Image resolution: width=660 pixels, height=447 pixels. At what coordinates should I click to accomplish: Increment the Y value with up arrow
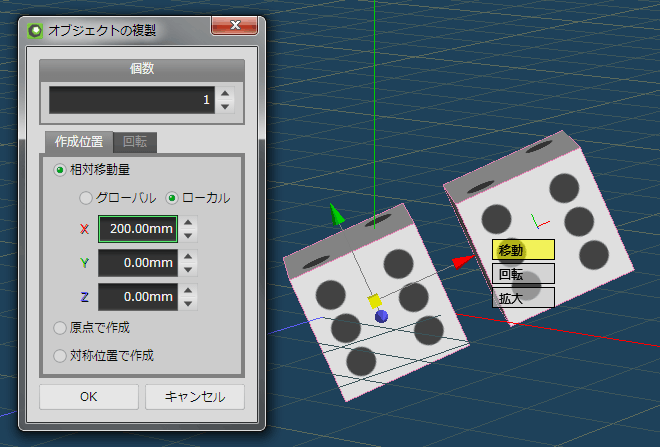click(188, 256)
